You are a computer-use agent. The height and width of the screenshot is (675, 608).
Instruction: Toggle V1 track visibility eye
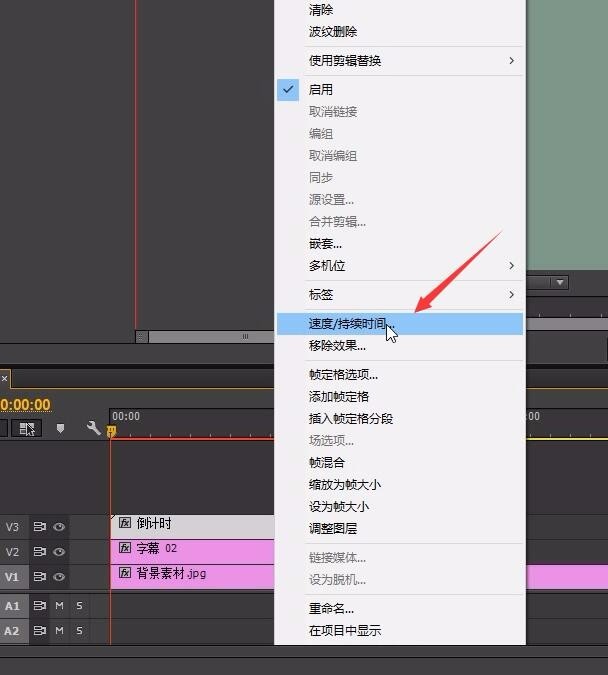pos(59,576)
